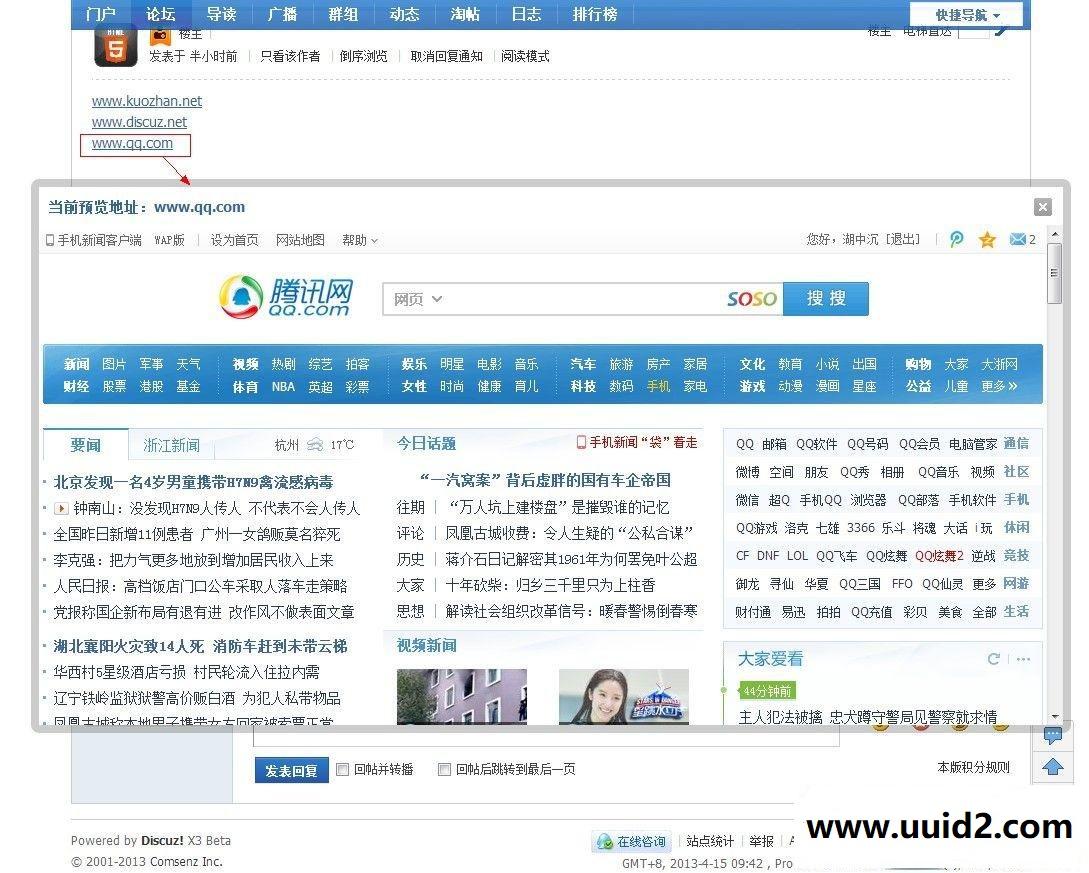Switch to the 浙江新闻 tab
1089x873 pixels.
click(x=170, y=443)
